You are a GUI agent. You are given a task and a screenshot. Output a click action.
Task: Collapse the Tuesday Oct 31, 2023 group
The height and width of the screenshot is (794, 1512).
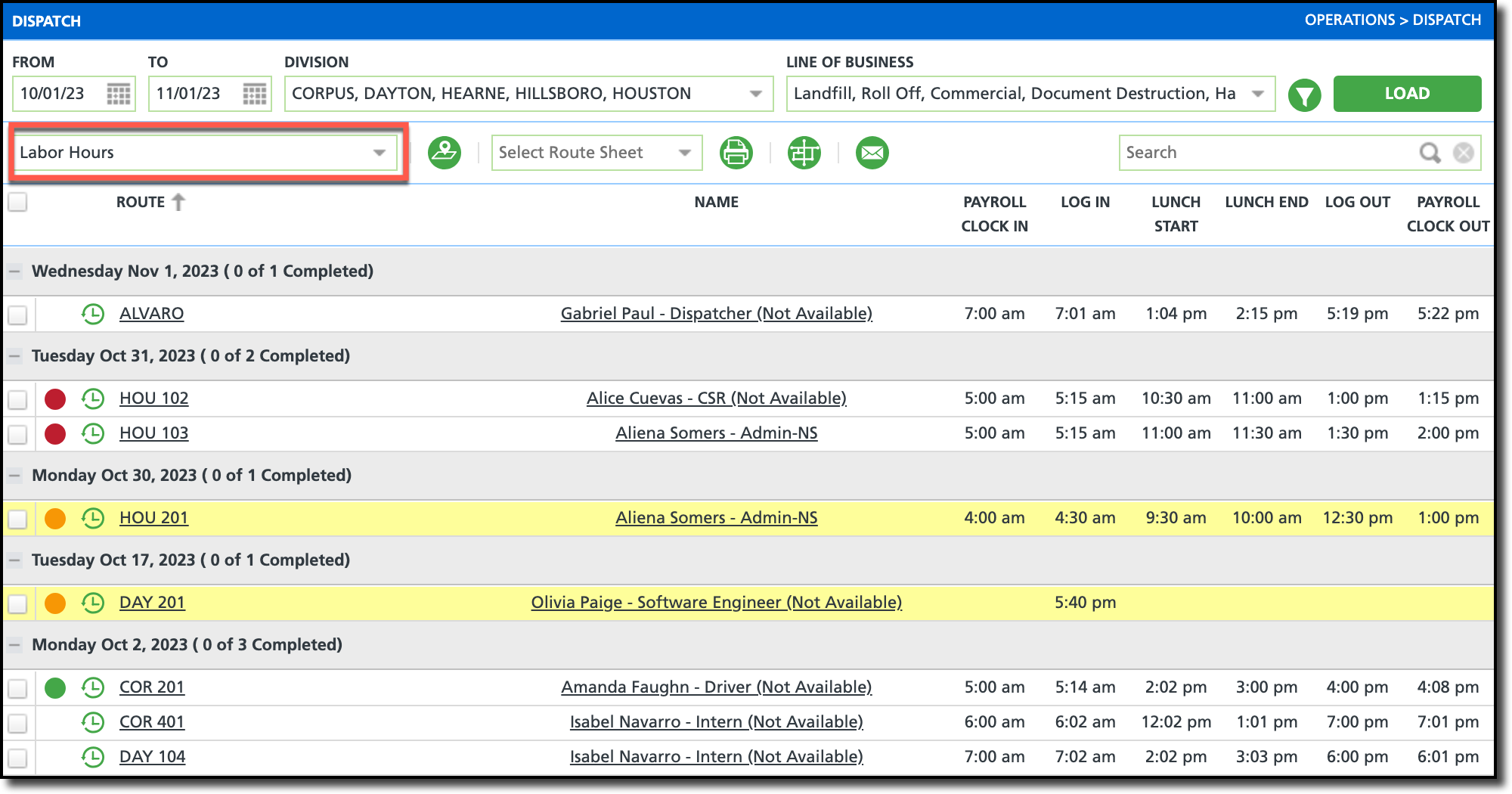coord(15,356)
